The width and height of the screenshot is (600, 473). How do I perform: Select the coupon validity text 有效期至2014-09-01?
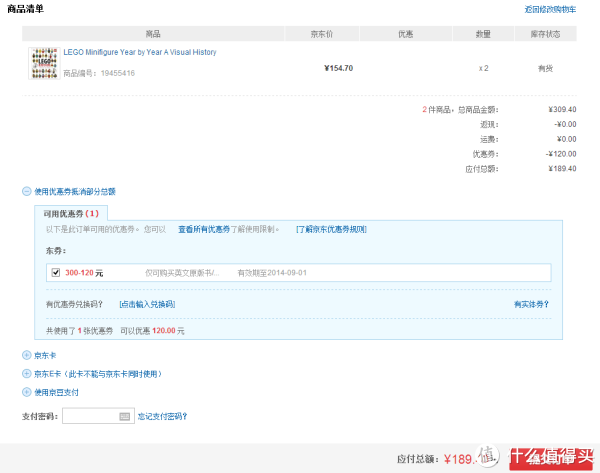coord(272,273)
